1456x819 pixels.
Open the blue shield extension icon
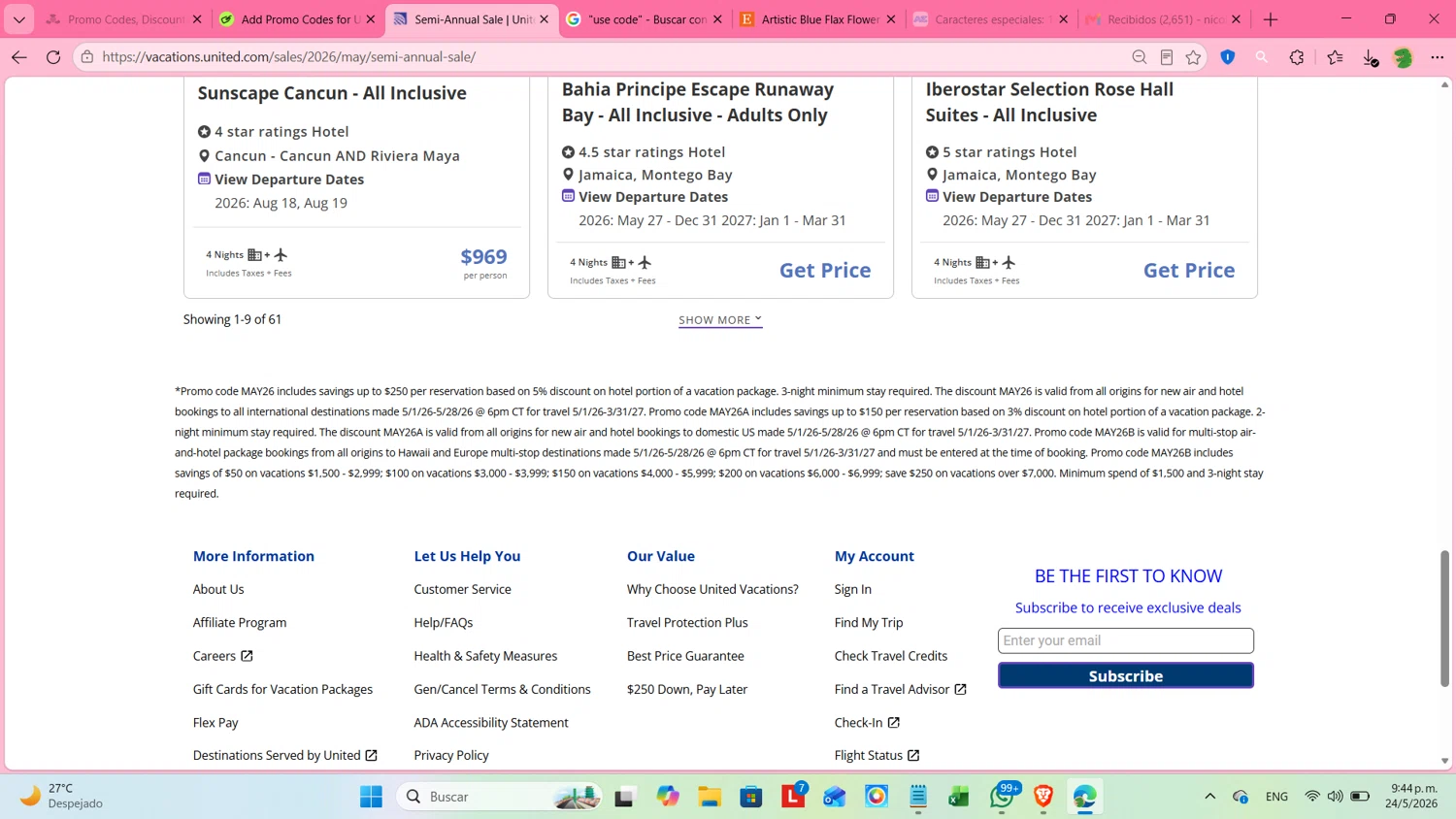1228,57
